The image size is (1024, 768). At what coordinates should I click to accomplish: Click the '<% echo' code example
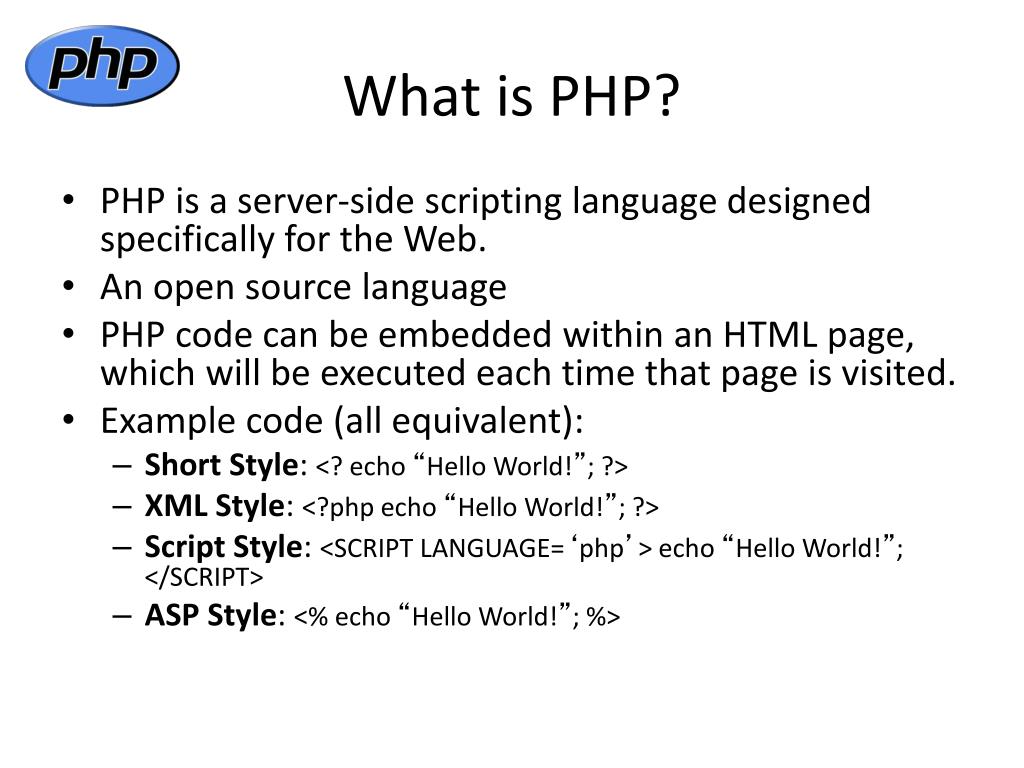tap(456, 616)
